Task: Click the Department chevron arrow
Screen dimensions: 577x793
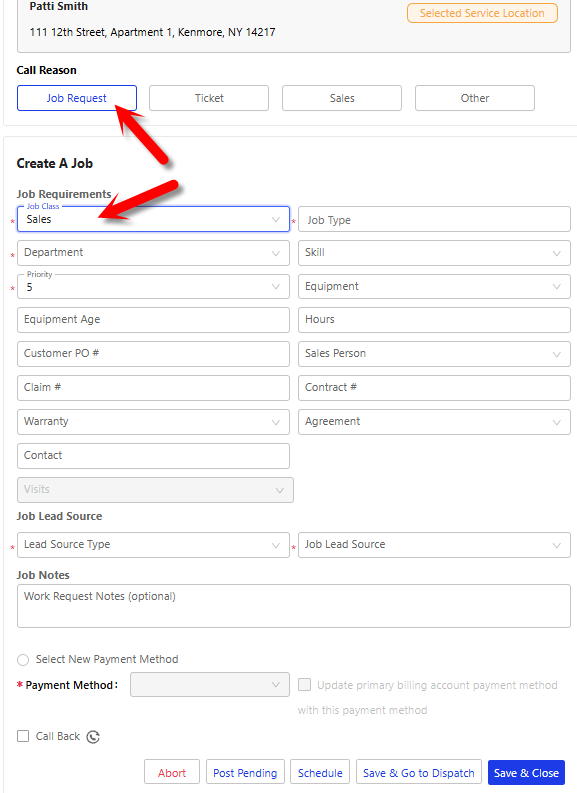Action: point(276,253)
